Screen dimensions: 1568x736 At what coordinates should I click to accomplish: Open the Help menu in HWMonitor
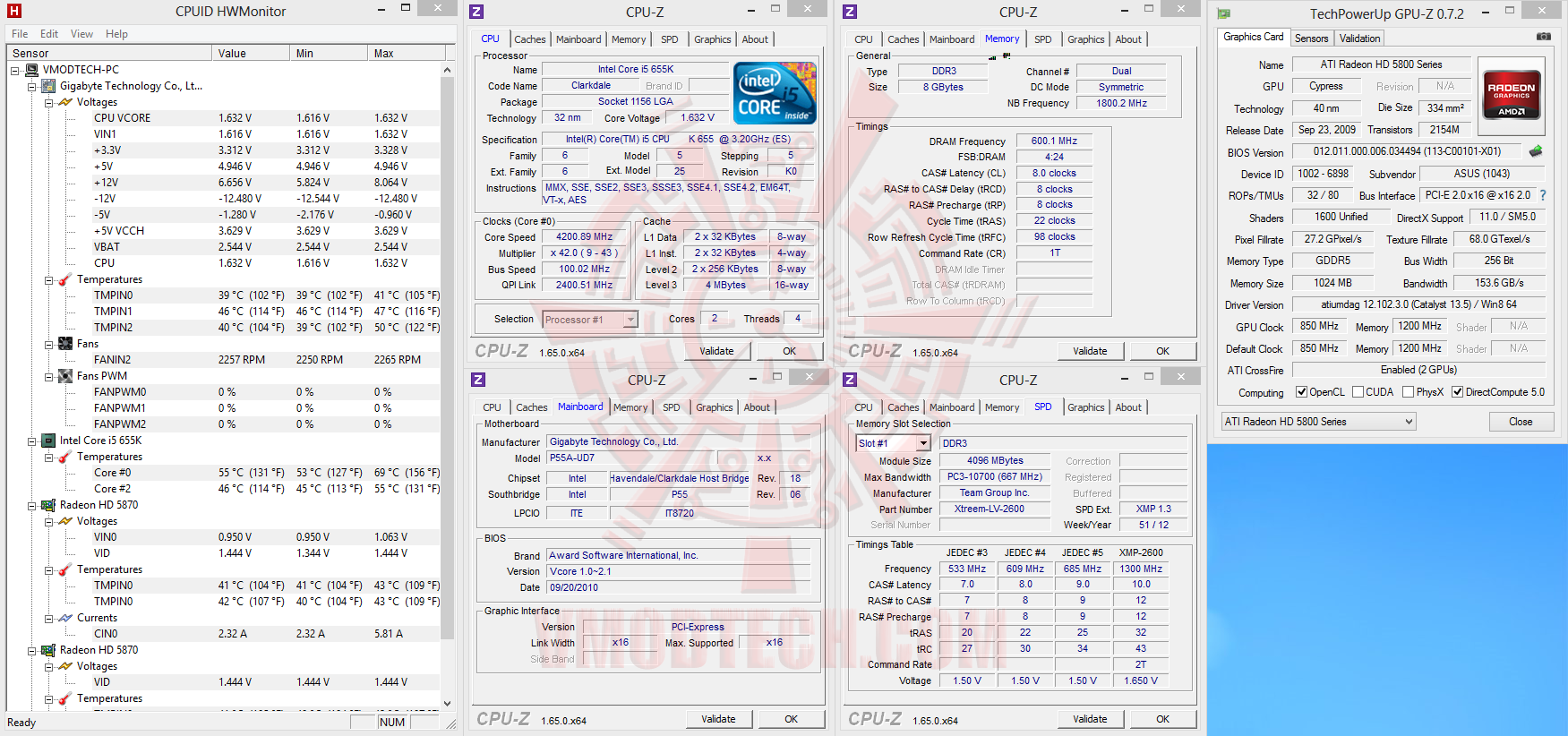pos(116,34)
